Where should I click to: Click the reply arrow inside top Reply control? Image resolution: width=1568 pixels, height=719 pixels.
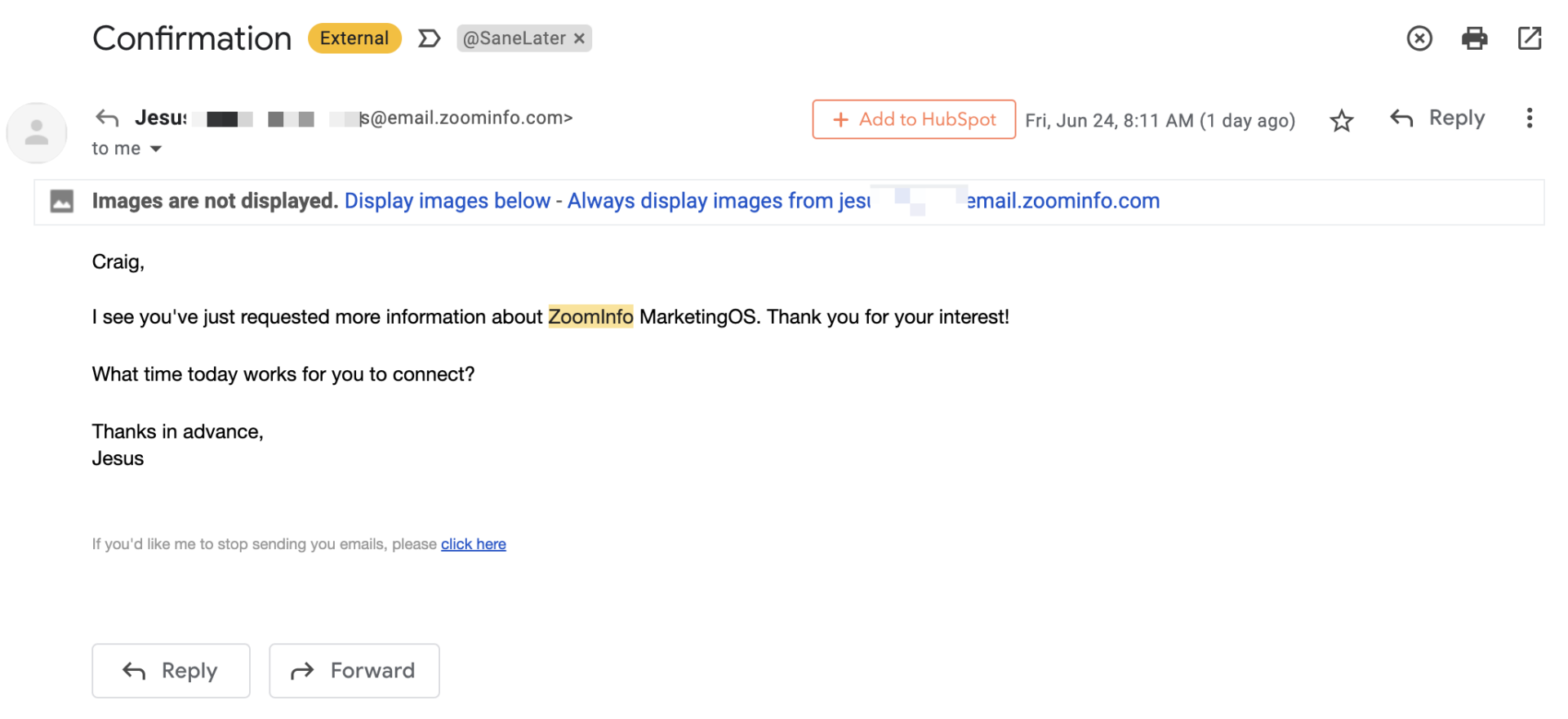click(1401, 118)
